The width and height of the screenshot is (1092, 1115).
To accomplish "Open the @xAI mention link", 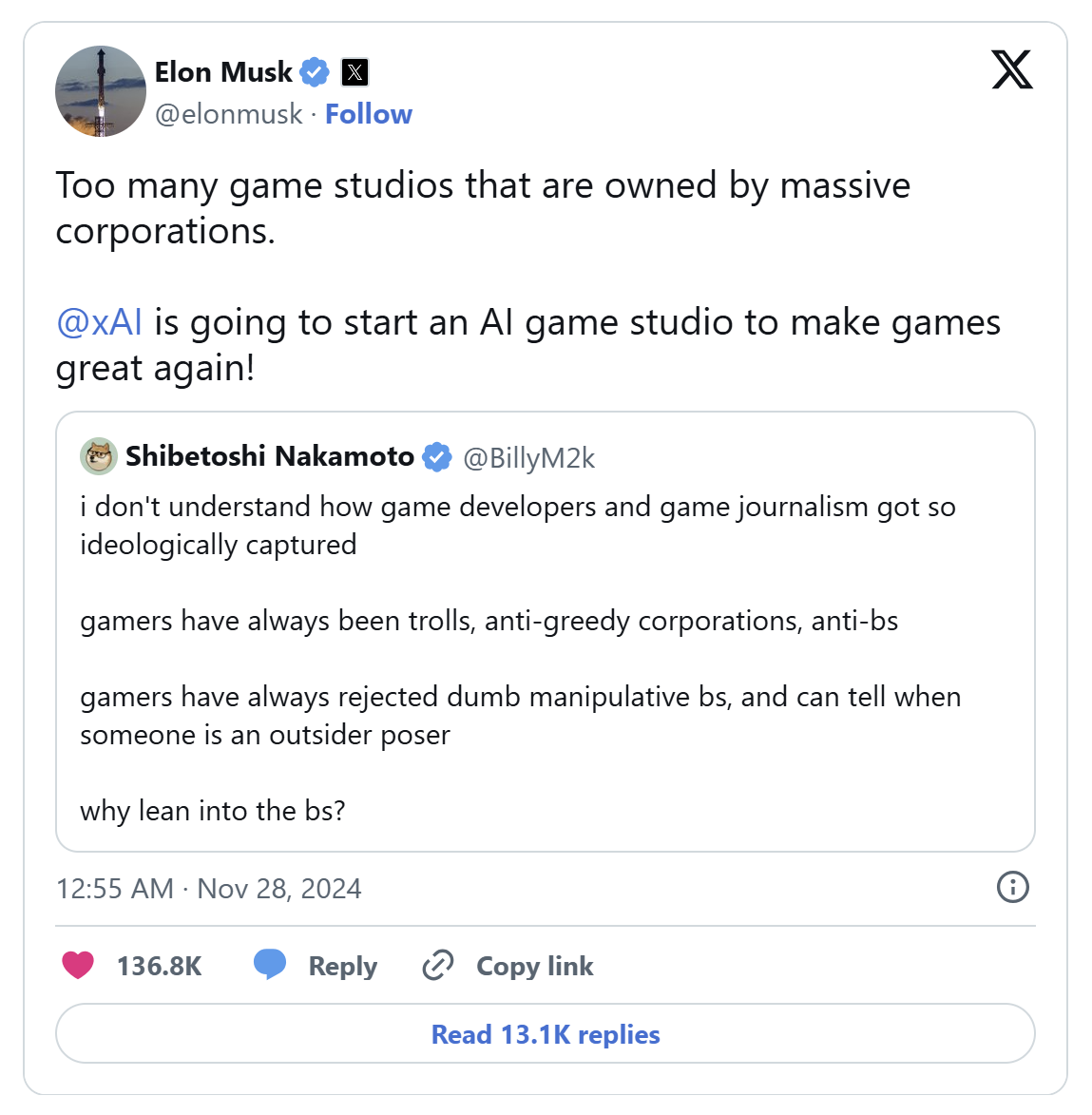I will (x=98, y=321).
